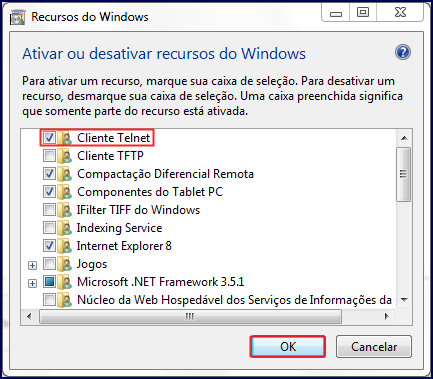The width and height of the screenshot is (433, 379).
Task: Expand the Jogos tree node
Action: [x=32, y=265]
